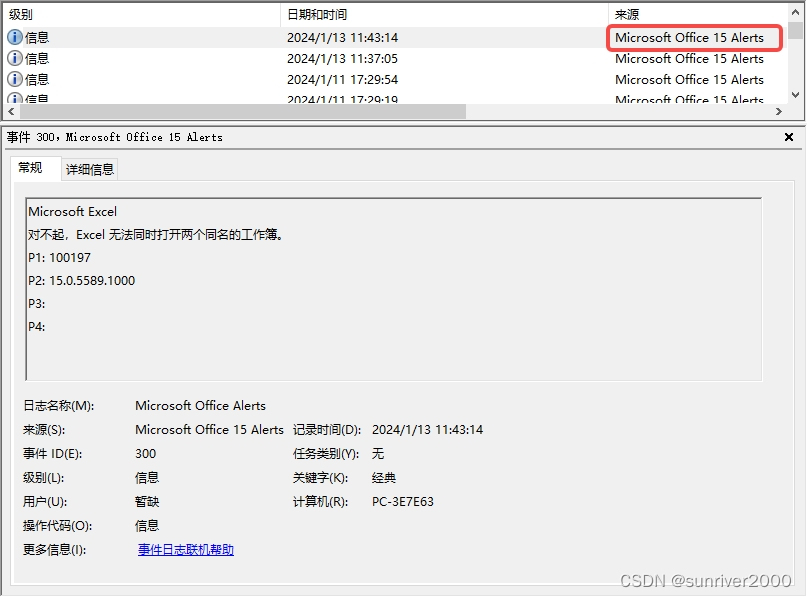
Task: Click the 关键字 value 经典
Action: [383, 478]
